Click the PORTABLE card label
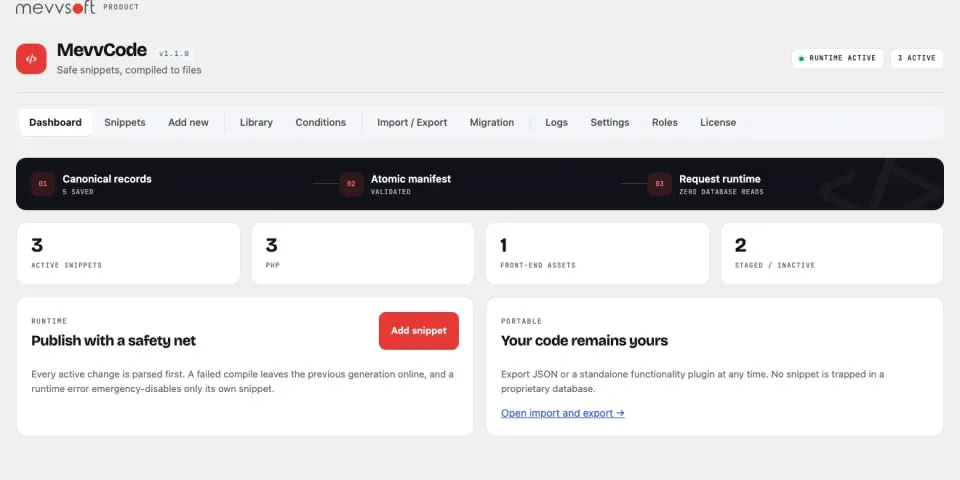This screenshot has width=960, height=480. pyautogui.click(x=522, y=321)
